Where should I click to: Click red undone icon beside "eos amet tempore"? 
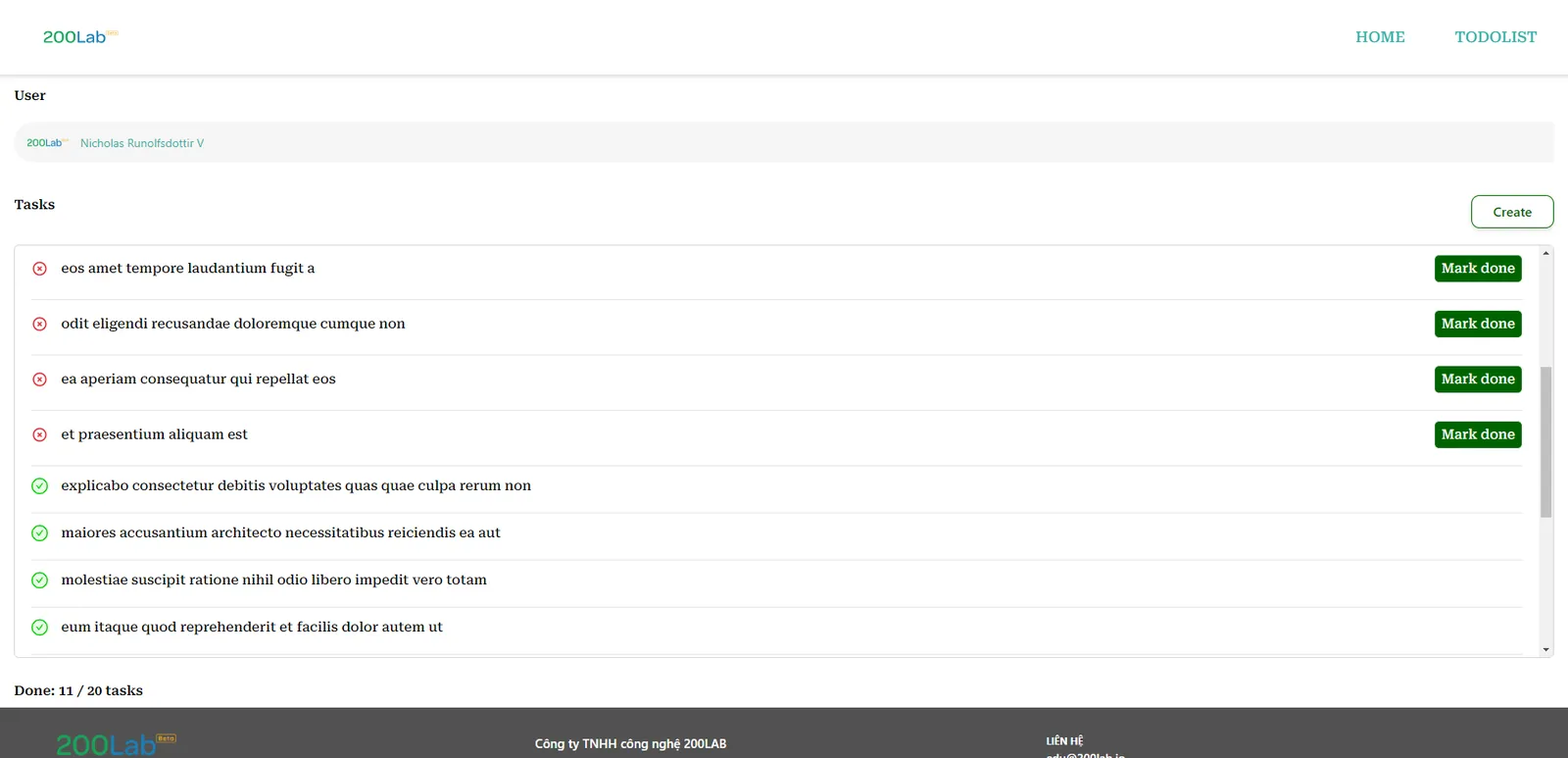pos(40,269)
